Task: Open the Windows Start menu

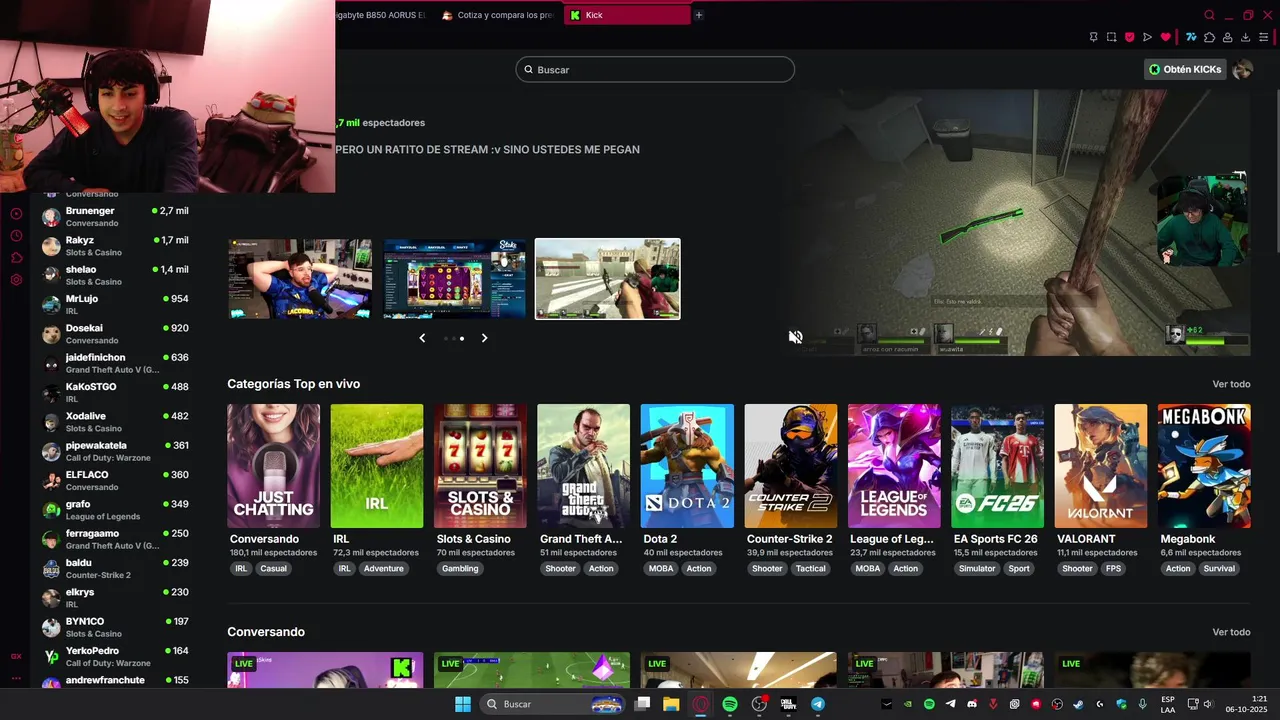Action: tap(463, 704)
